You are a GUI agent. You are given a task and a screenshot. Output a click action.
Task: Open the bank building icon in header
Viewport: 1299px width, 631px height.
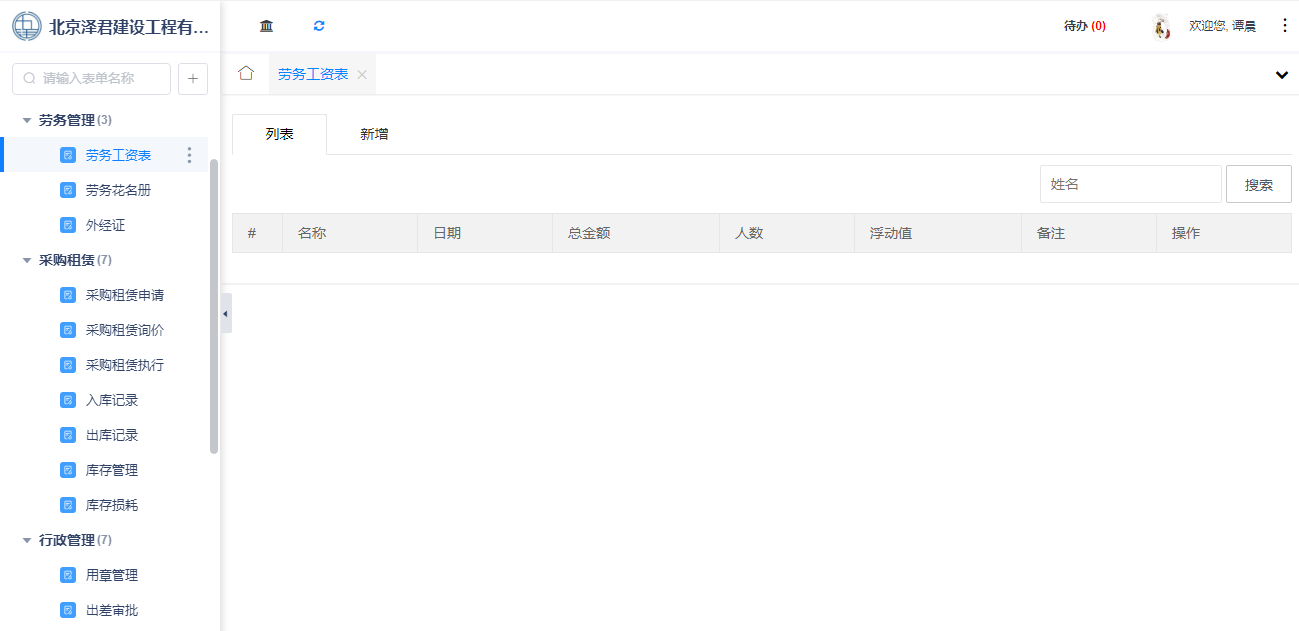coord(266,26)
